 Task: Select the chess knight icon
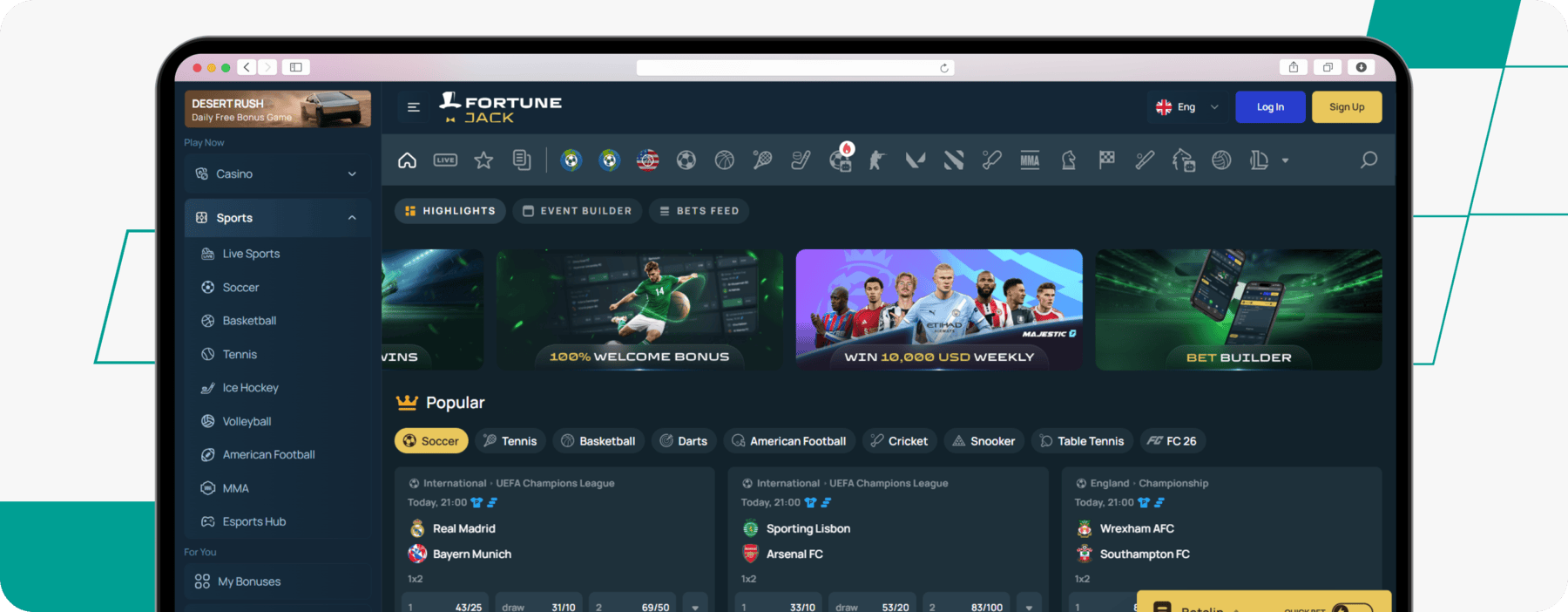tap(1069, 160)
